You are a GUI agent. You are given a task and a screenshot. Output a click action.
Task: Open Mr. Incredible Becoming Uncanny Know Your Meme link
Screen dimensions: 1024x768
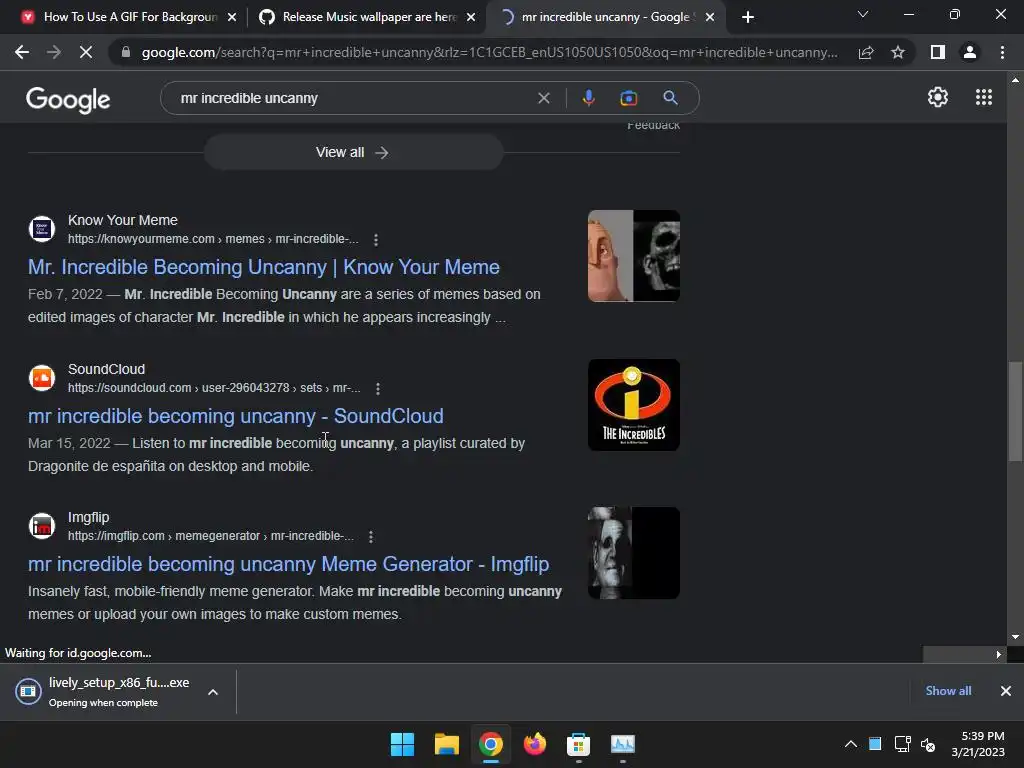[x=264, y=267]
